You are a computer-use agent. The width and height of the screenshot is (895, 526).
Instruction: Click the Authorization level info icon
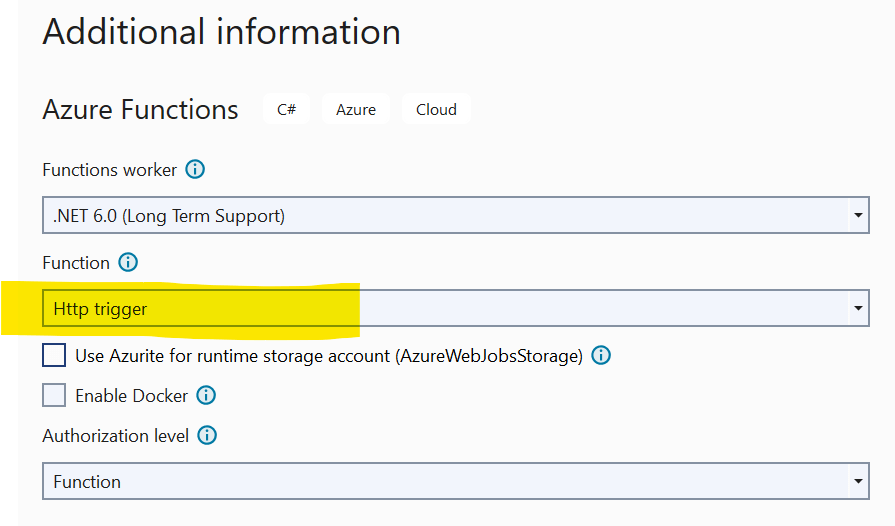point(207,436)
